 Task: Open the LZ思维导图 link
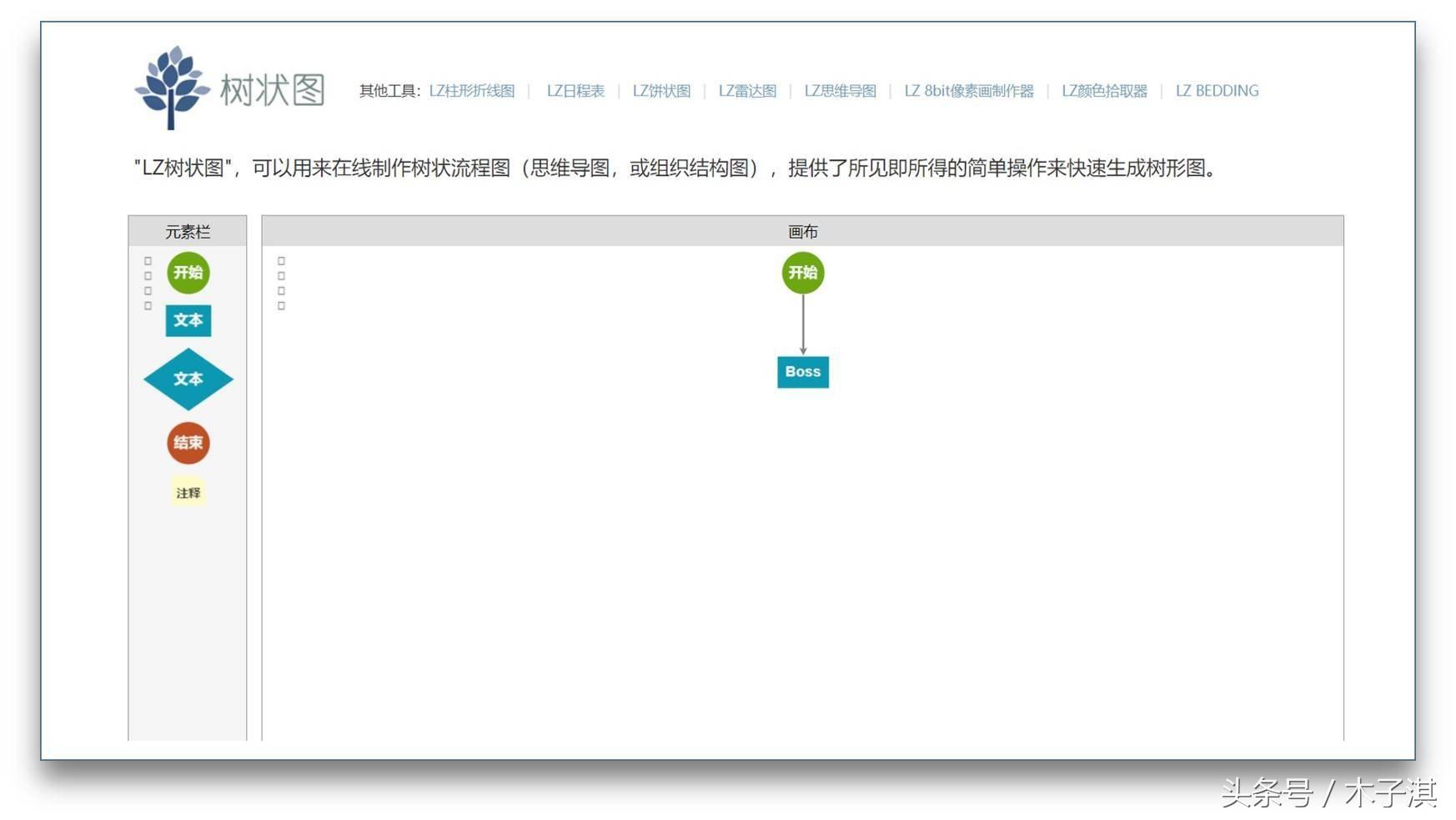tap(840, 91)
